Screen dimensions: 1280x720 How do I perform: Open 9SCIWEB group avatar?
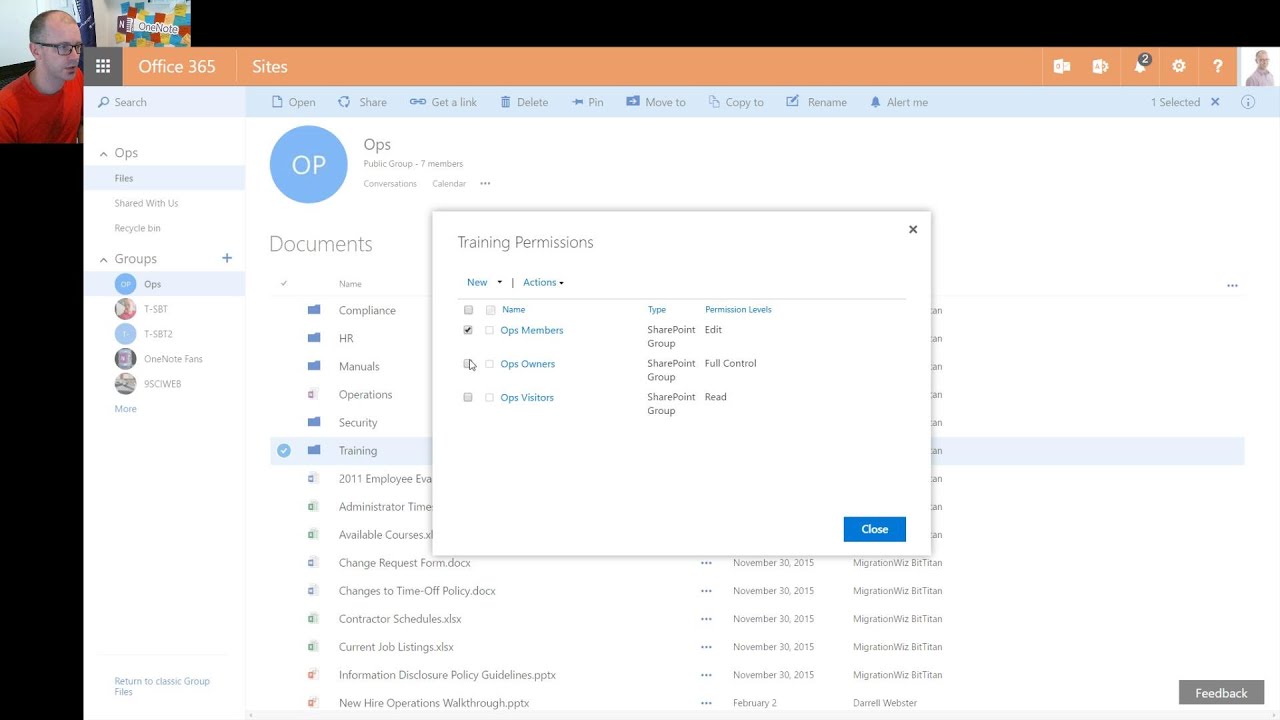point(125,384)
